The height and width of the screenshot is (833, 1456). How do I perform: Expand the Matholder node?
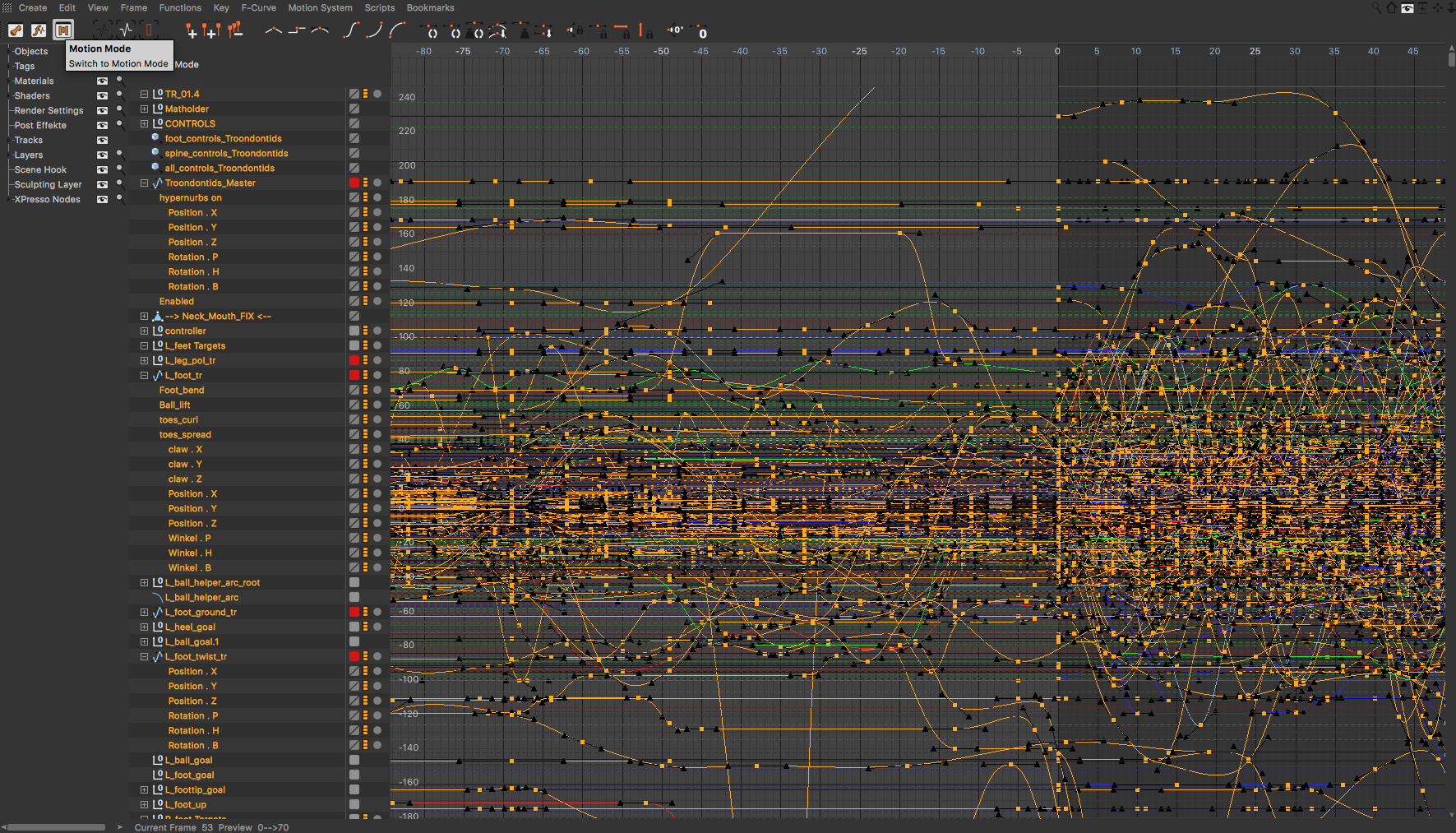[x=145, y=109]
